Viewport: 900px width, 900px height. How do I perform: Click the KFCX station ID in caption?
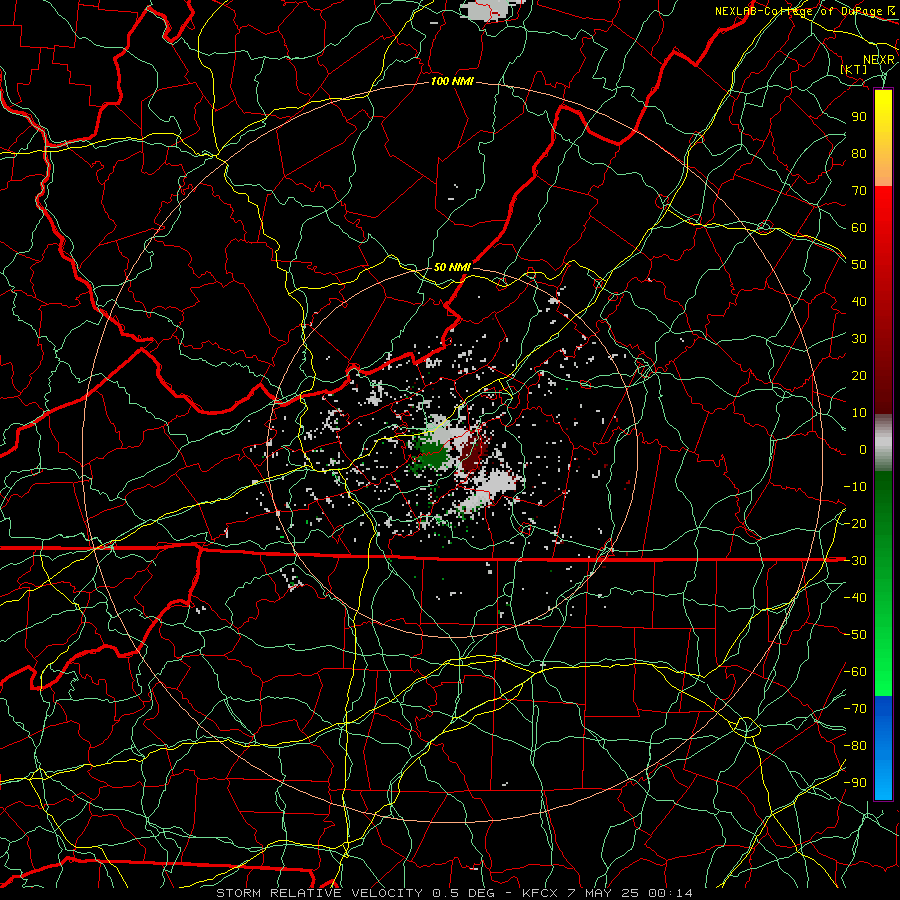click(540, 893)
